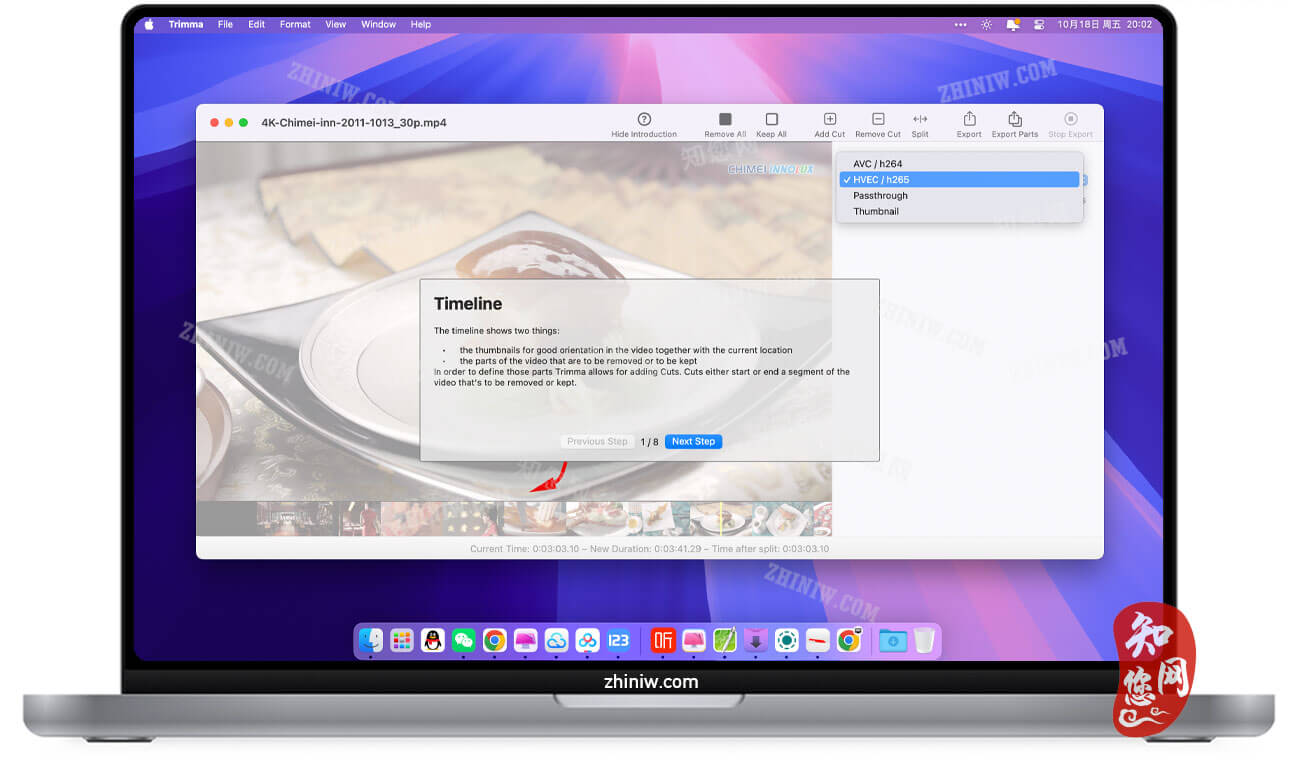The image size is (1298, 779).
Task: Open Launchpad from the Dock
Action: [402, 640]
